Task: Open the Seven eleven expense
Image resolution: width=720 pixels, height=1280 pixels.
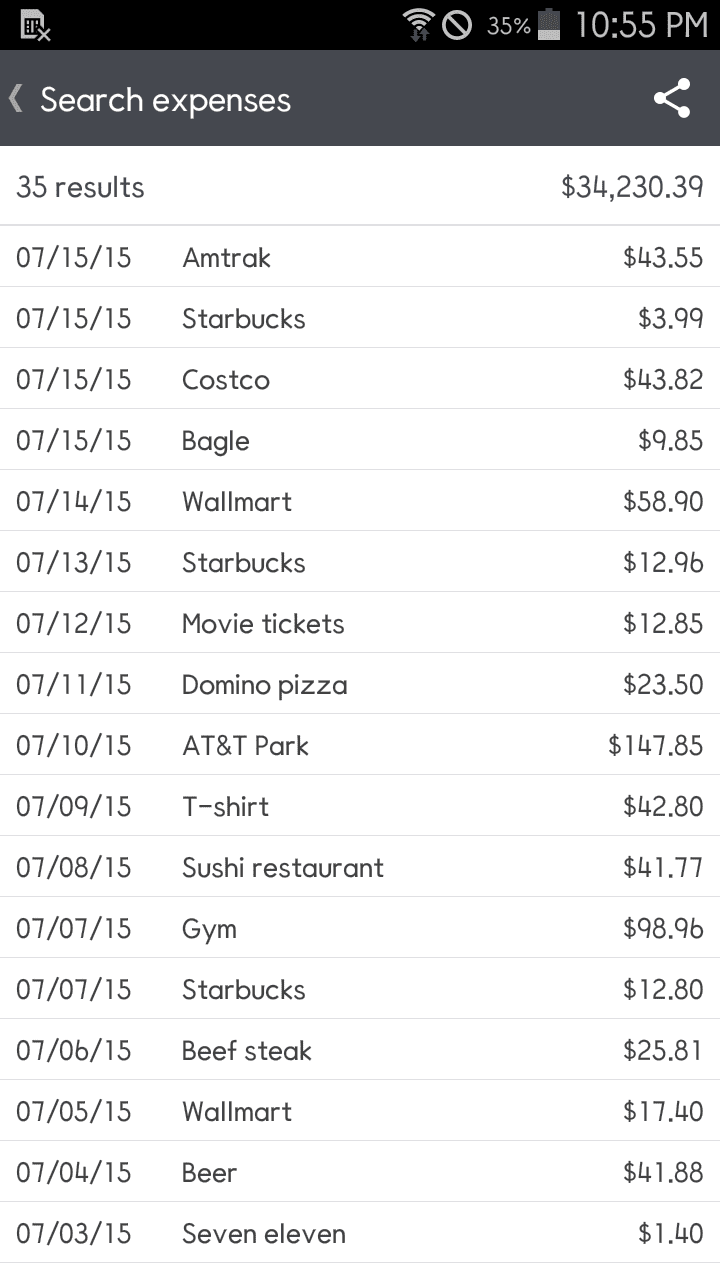Action: click(360, 1233)
